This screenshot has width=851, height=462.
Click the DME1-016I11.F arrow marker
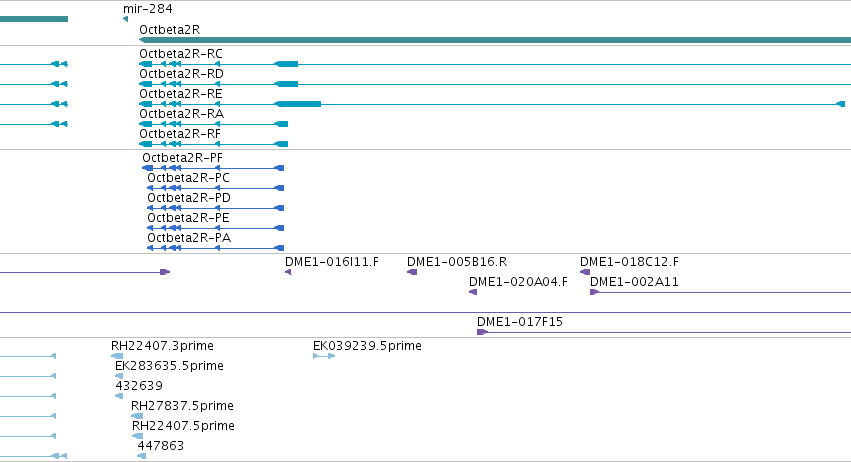(x=288, y=272)
